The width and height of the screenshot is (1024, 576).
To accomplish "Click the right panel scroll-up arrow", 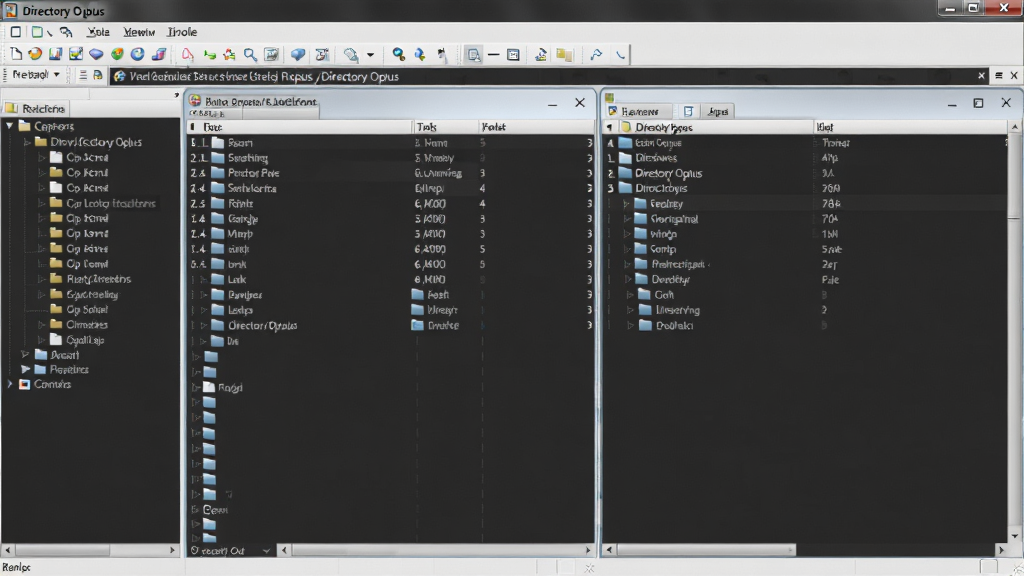I will [1014, 127].
